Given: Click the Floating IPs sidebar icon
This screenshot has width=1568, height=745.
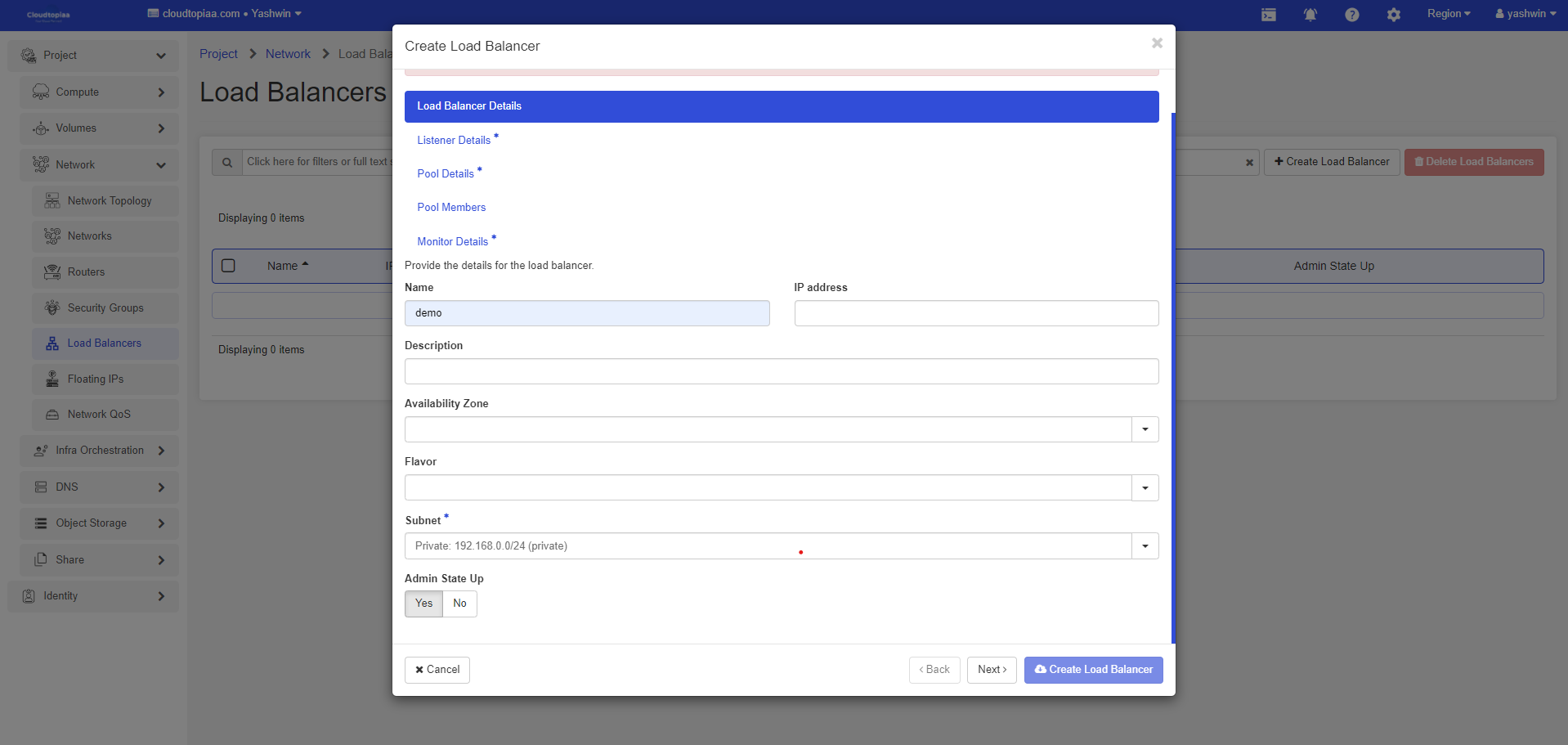Looking at the screenshot, I should (x=52, y=379).
